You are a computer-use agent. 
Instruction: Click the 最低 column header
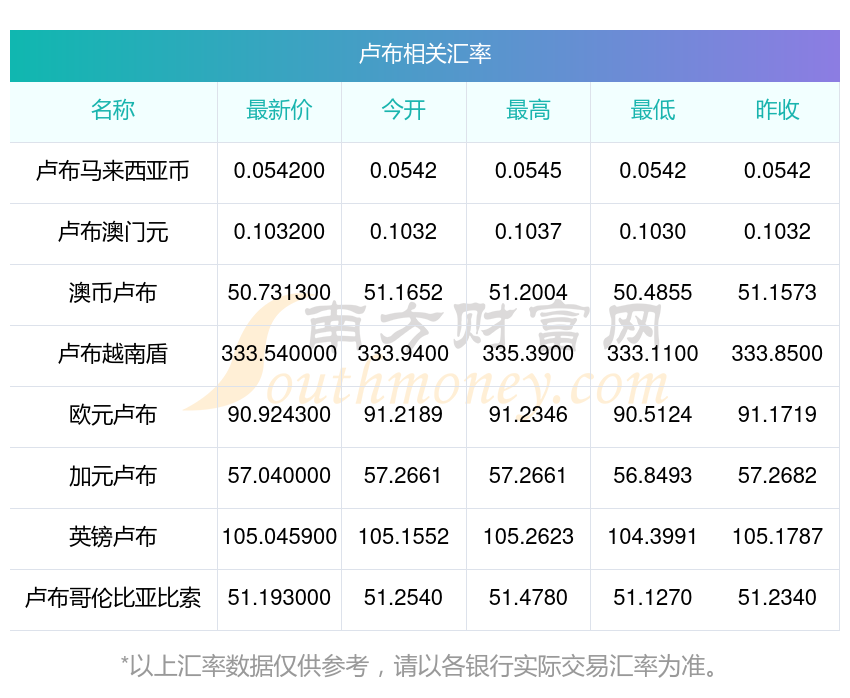[x=653, y=110]
